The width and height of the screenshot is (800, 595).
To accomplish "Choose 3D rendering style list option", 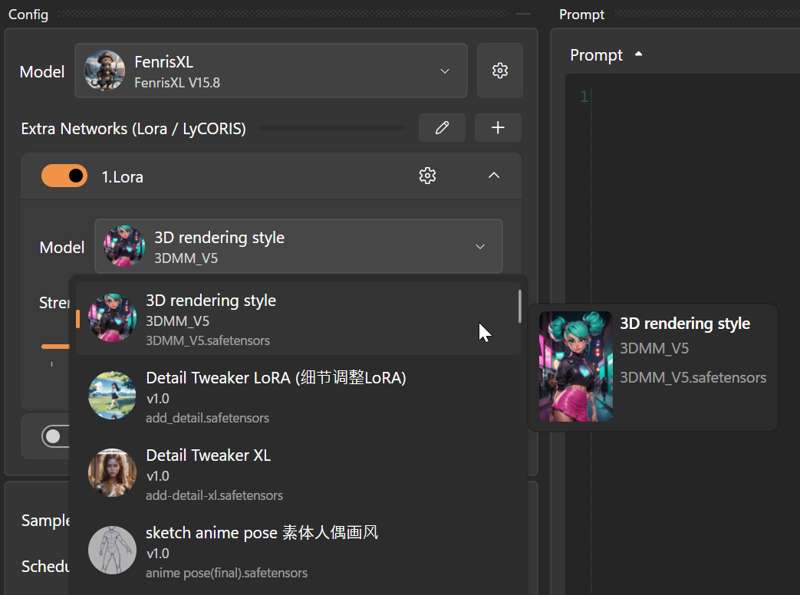I will (x=298, y=318).
